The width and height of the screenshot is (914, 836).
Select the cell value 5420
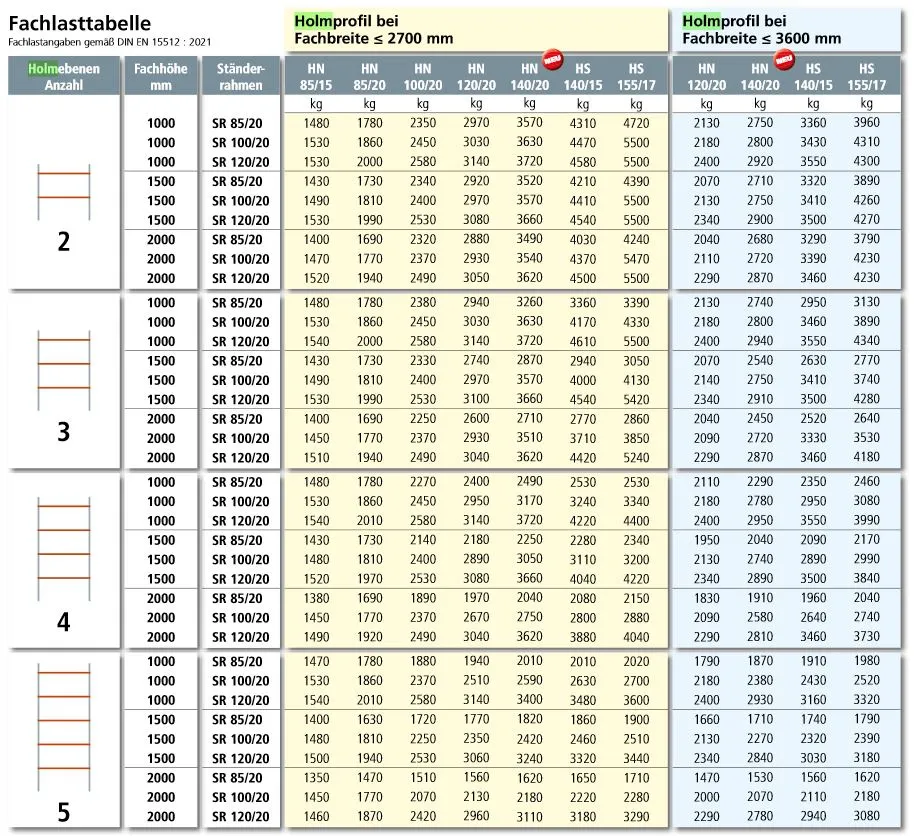pos(636,399)
